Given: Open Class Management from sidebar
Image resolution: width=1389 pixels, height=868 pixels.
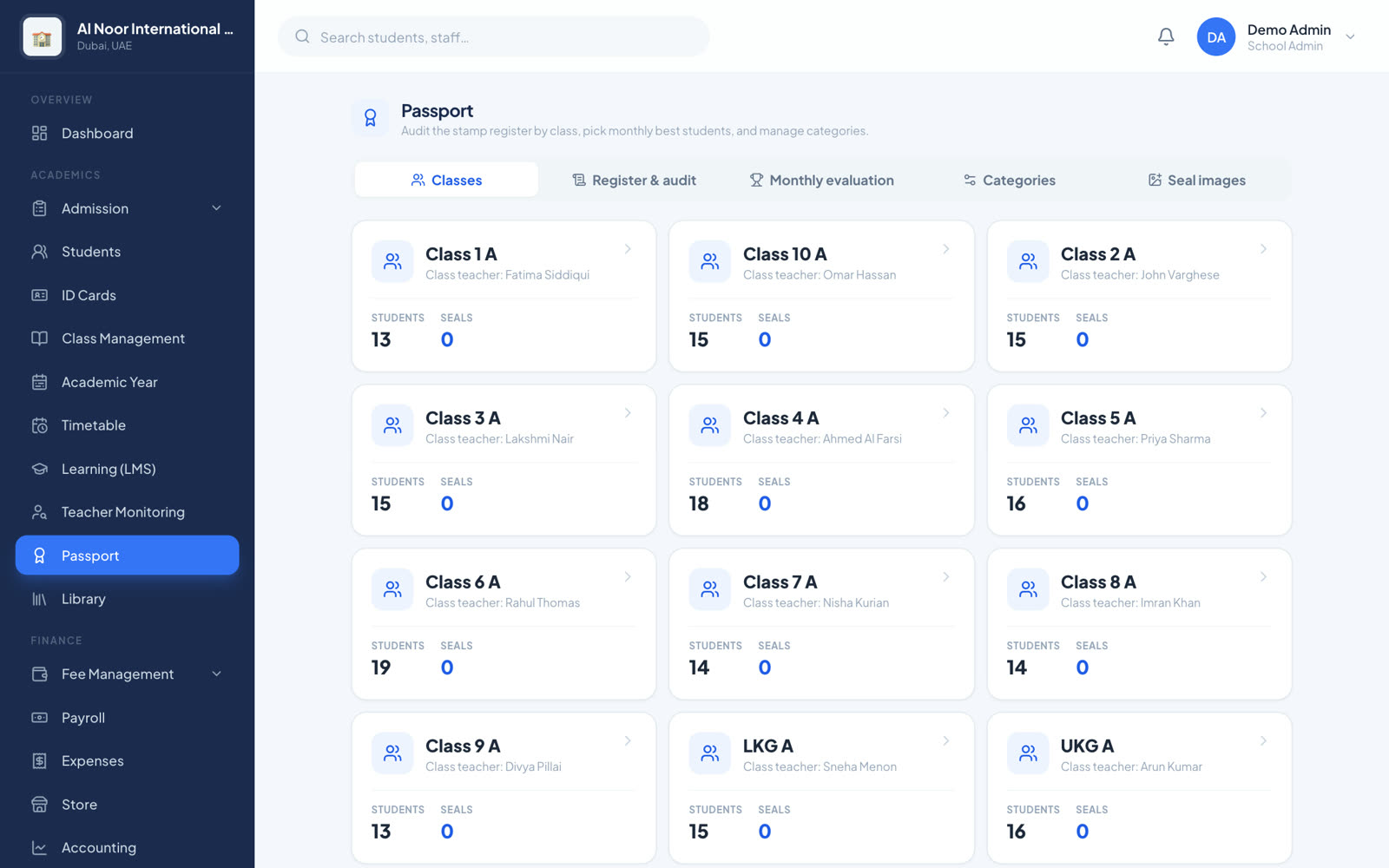Looking at the screenshot, I should 127,339.
